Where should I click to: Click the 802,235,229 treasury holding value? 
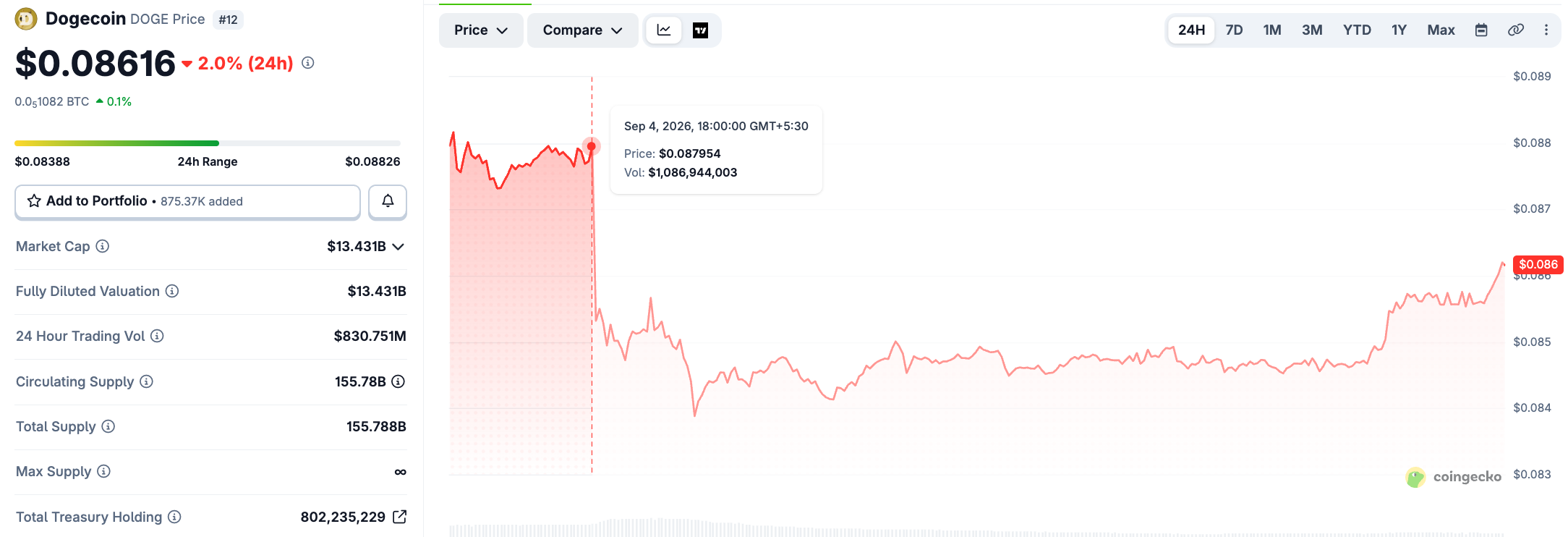pos(343,517)
